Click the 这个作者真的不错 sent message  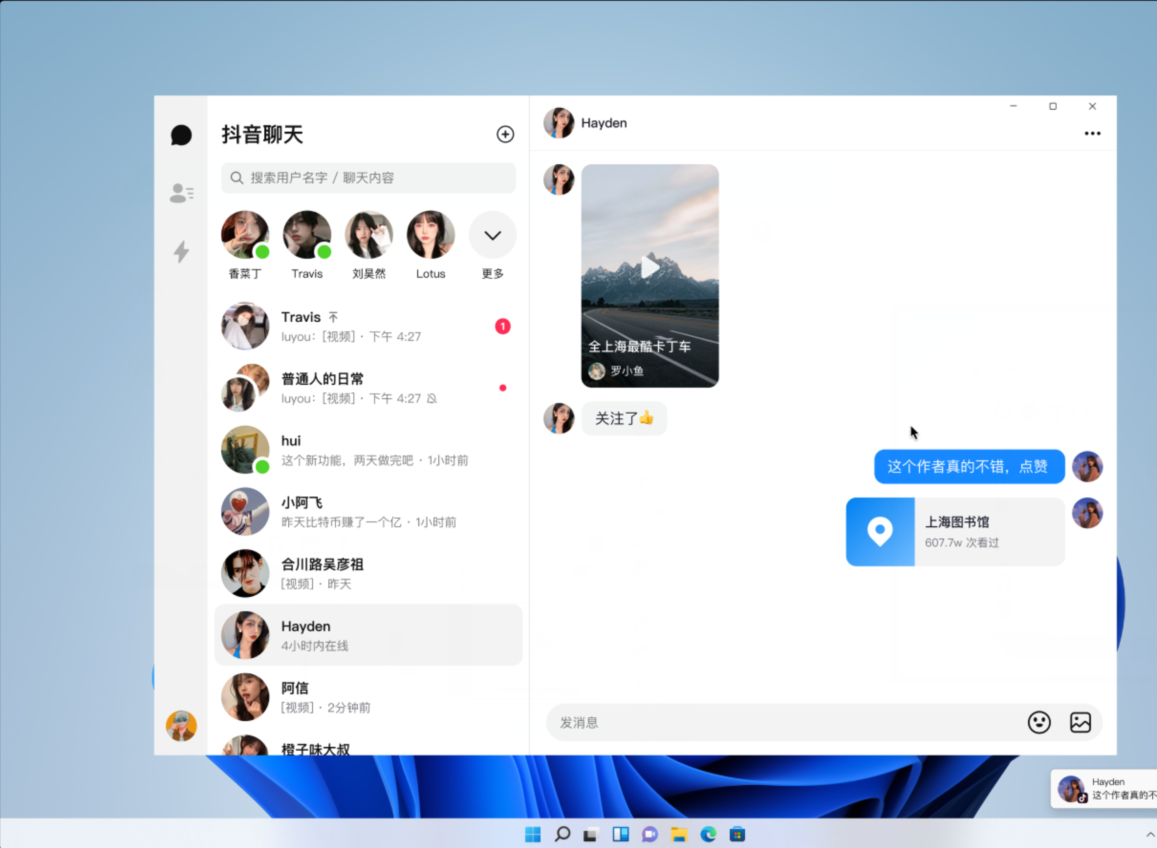pos(969,466)
